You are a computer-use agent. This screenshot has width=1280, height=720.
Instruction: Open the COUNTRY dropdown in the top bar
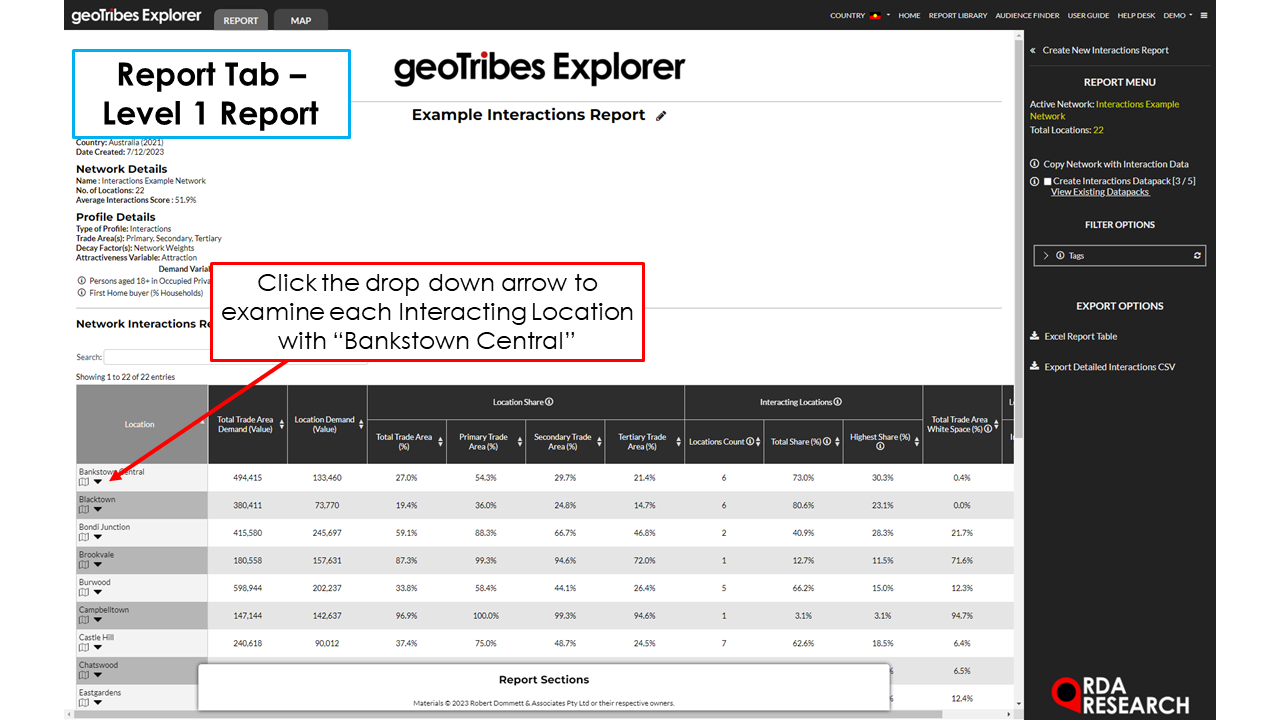point(860,16)
